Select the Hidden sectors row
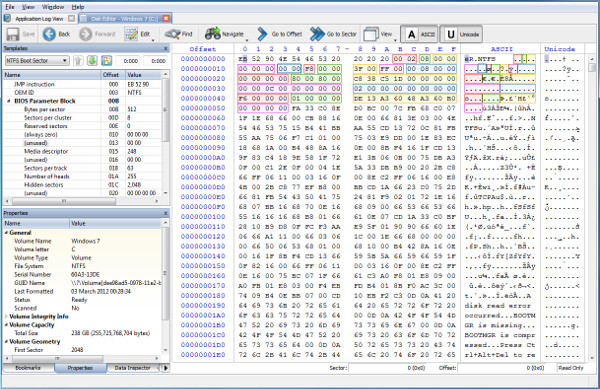600x389 pixels. [x=83, y=185]
